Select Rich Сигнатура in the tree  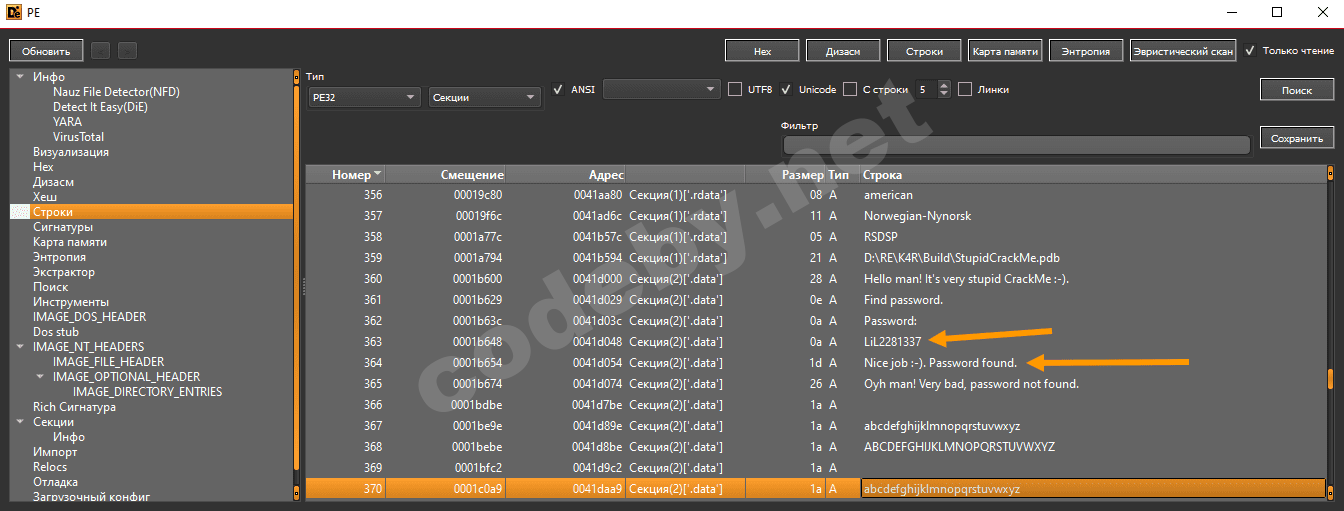tap(74, 407)
